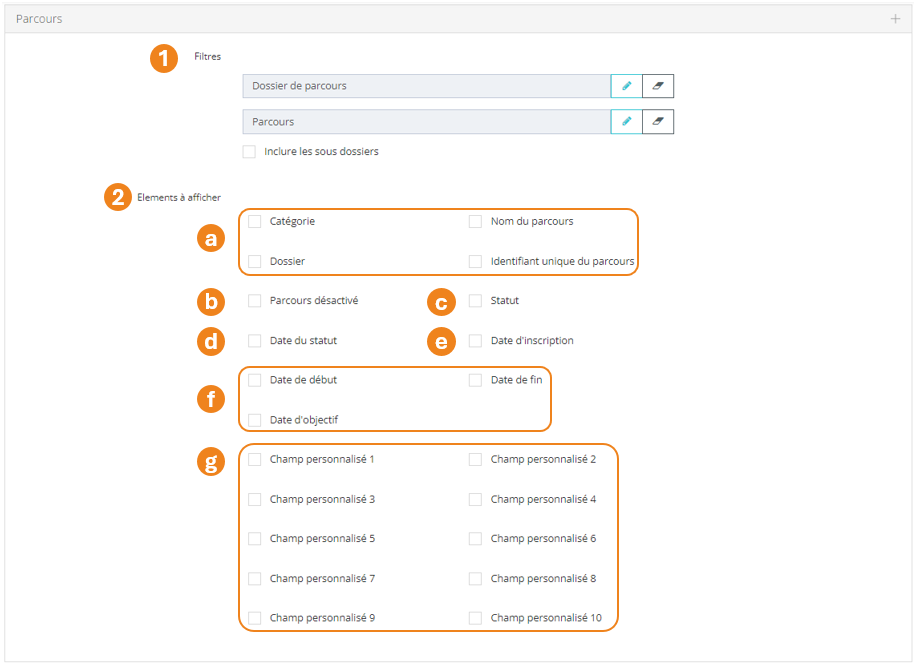Enable Identifiant unique du parcours
Viewport: 916px width, 667px height.
(x=476, y=261)
